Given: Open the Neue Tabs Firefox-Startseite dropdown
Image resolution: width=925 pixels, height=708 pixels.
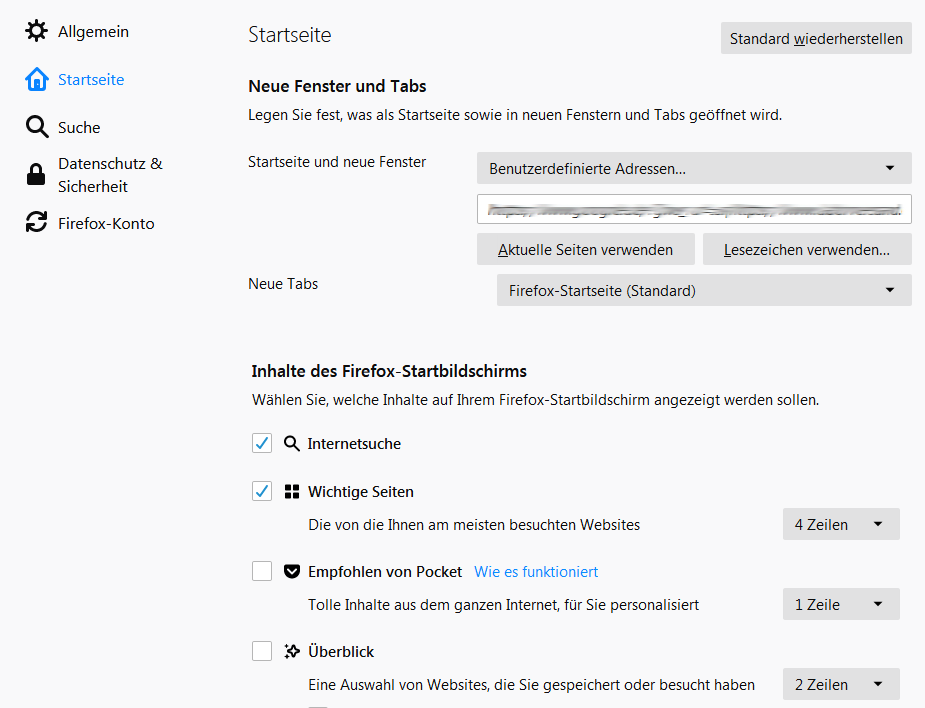Looking at the screenshot, I should click(704, 290).
